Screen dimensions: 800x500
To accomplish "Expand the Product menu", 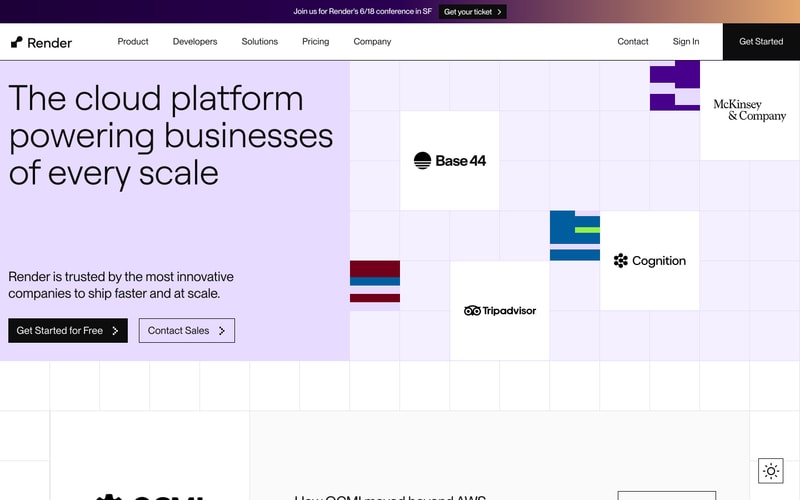I will (133, 41).
